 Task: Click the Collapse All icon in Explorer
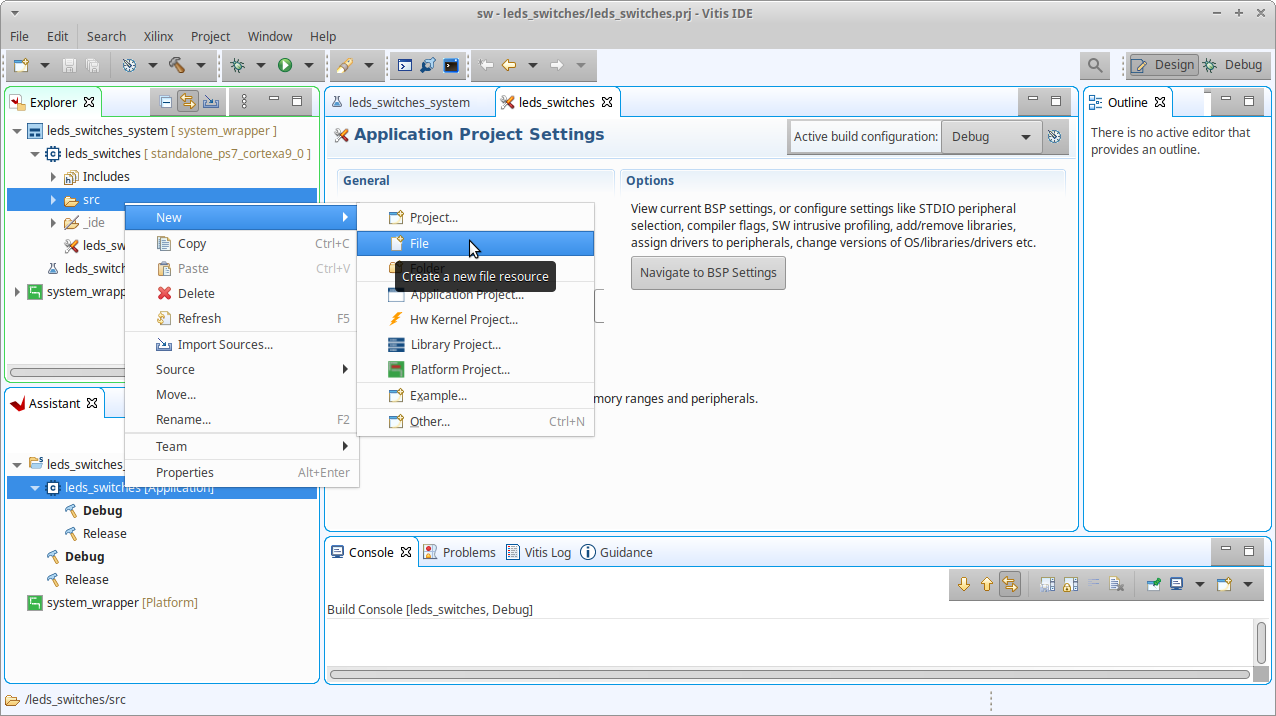click(166, 101)
